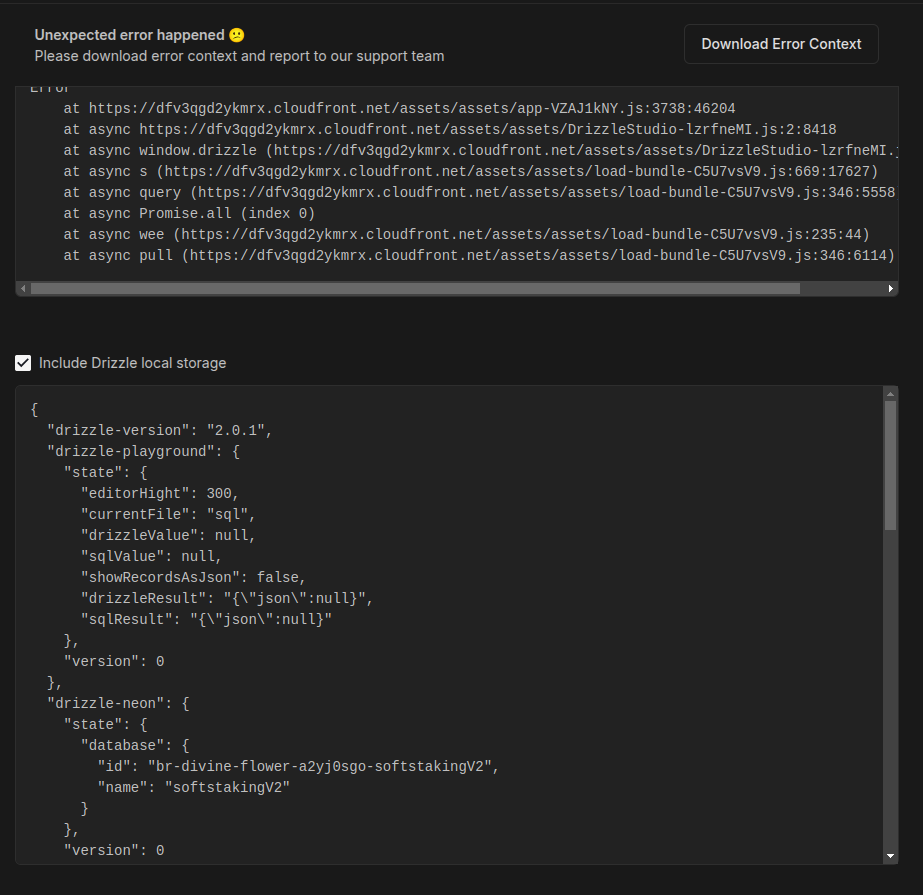Viewport: 923px width, 895px height.
Task: Click the "drizzle-playground" JSON key line
Action: pos(143,452)
